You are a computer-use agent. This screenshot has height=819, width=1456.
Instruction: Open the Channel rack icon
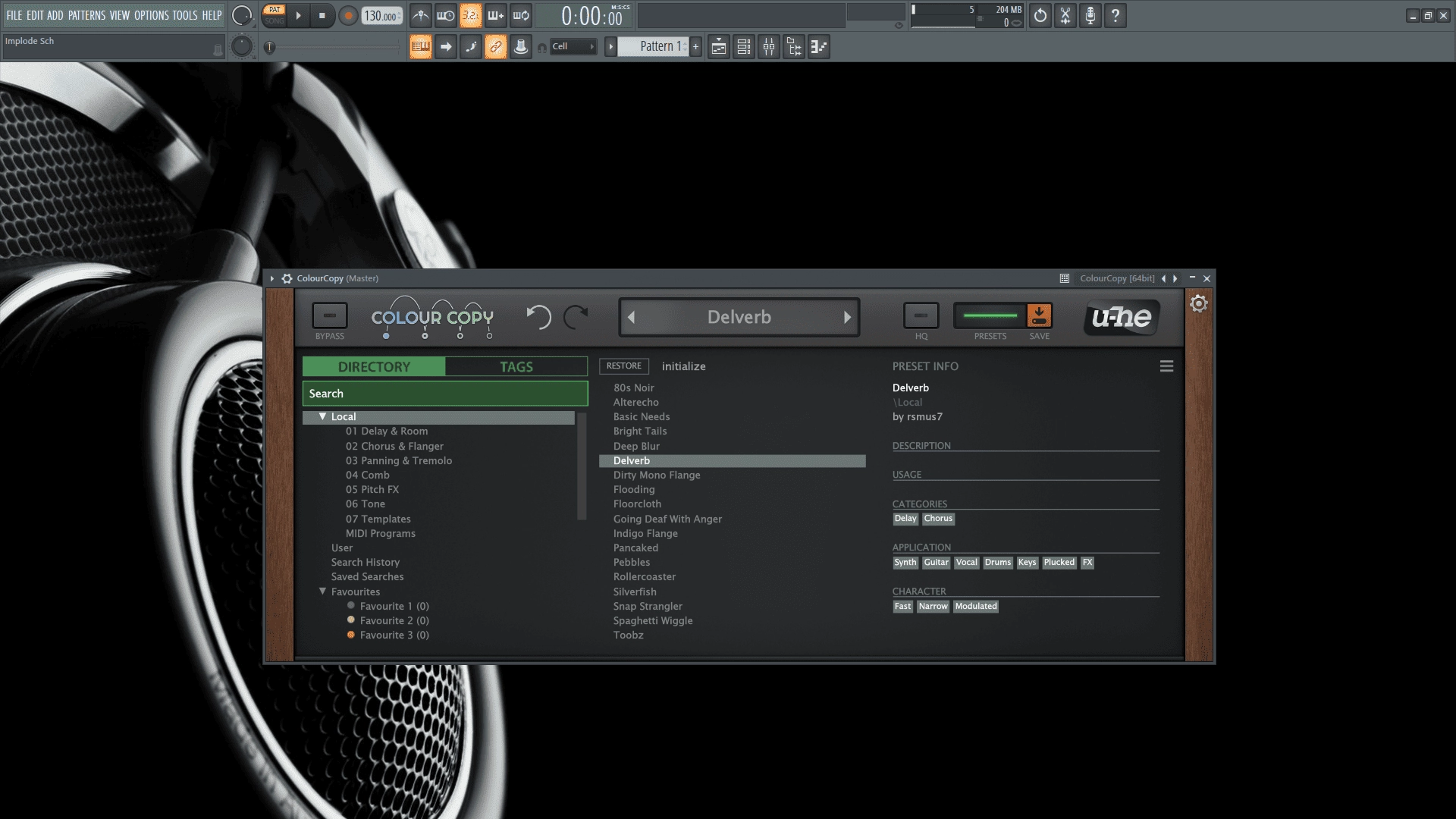click(744, 47)
